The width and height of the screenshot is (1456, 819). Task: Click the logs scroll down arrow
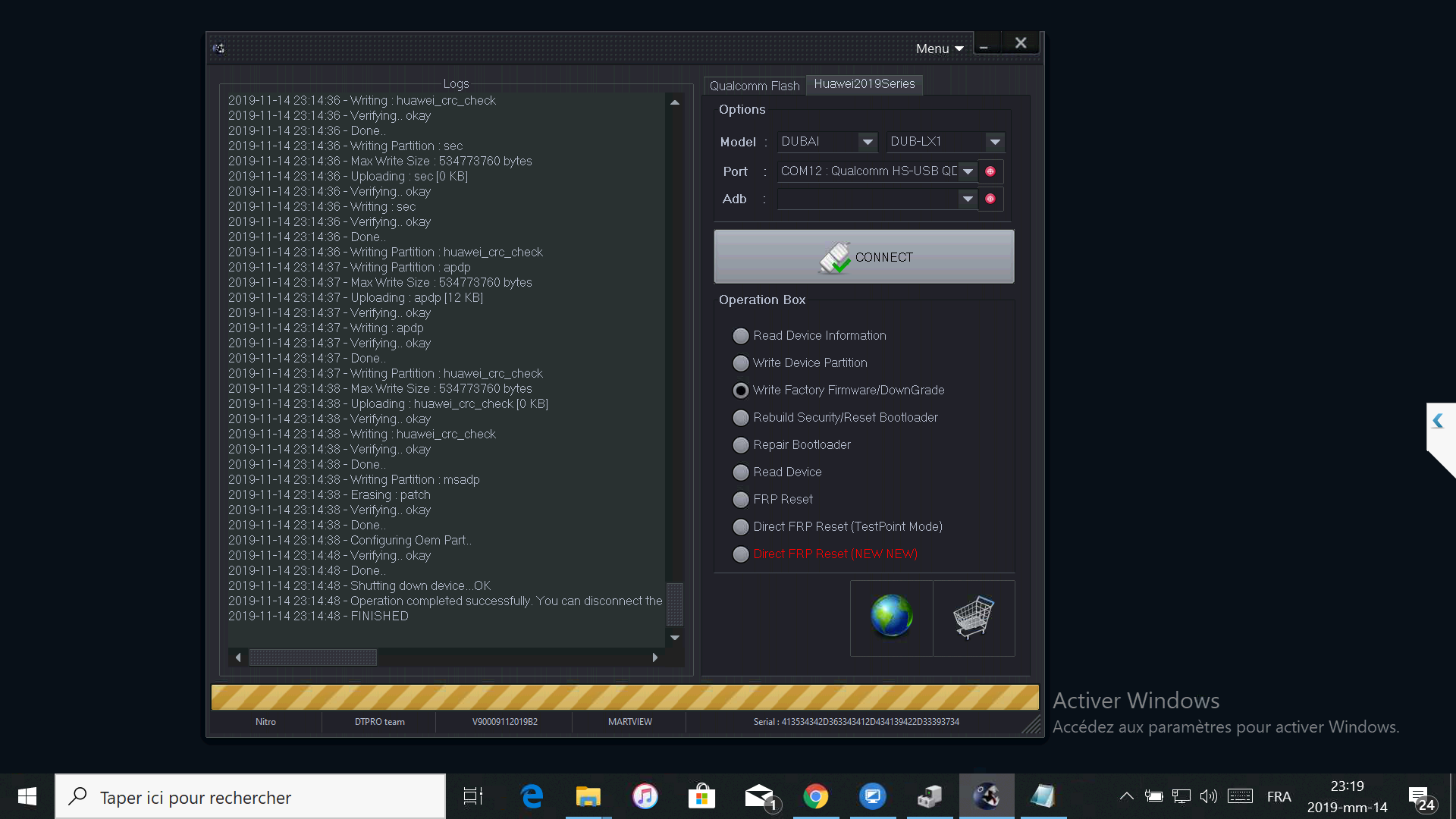(x=674, y=638)
